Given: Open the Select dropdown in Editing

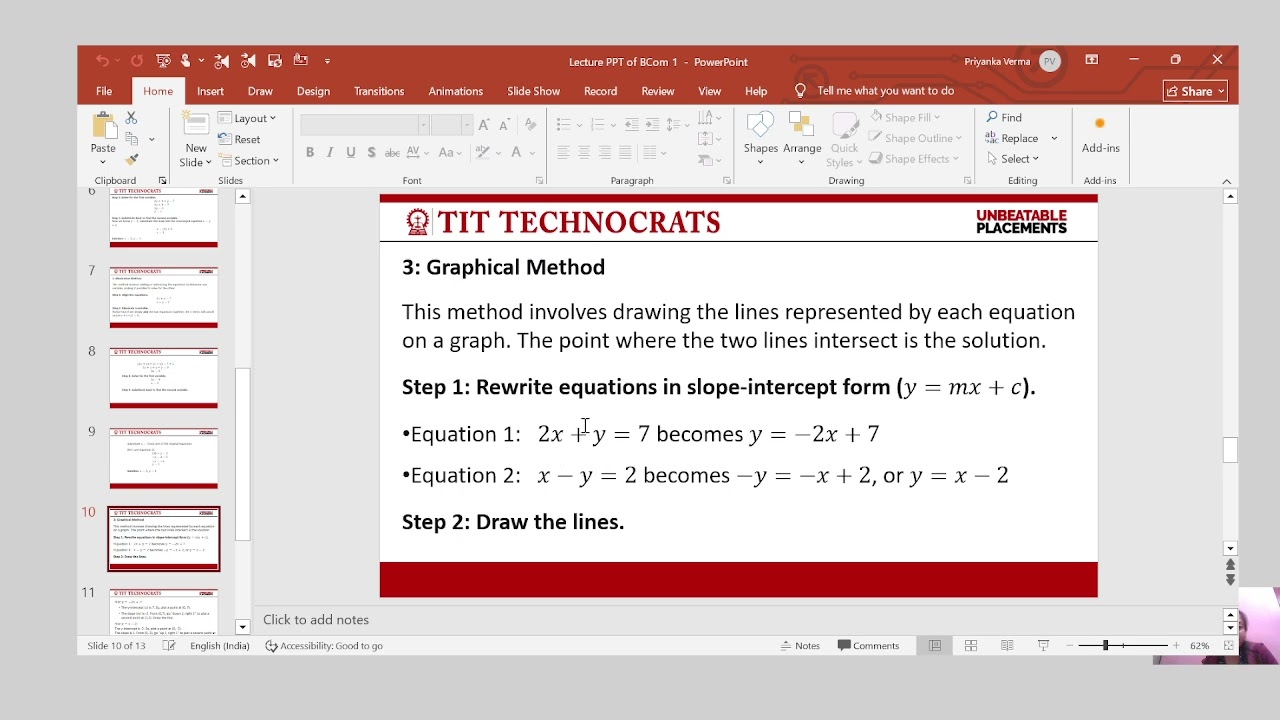Looking at the screenshot, I should click(1013, 159).
